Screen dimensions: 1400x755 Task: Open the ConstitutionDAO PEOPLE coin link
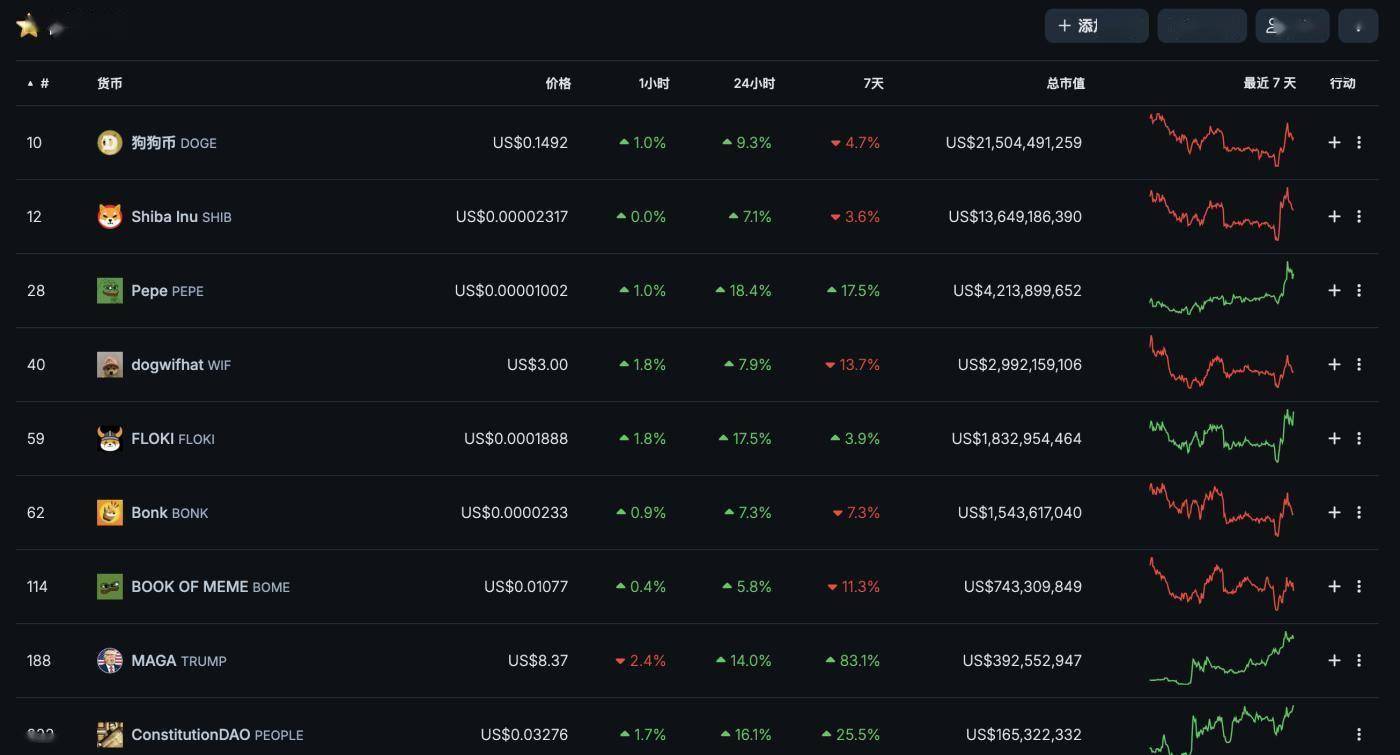[216, 735]
